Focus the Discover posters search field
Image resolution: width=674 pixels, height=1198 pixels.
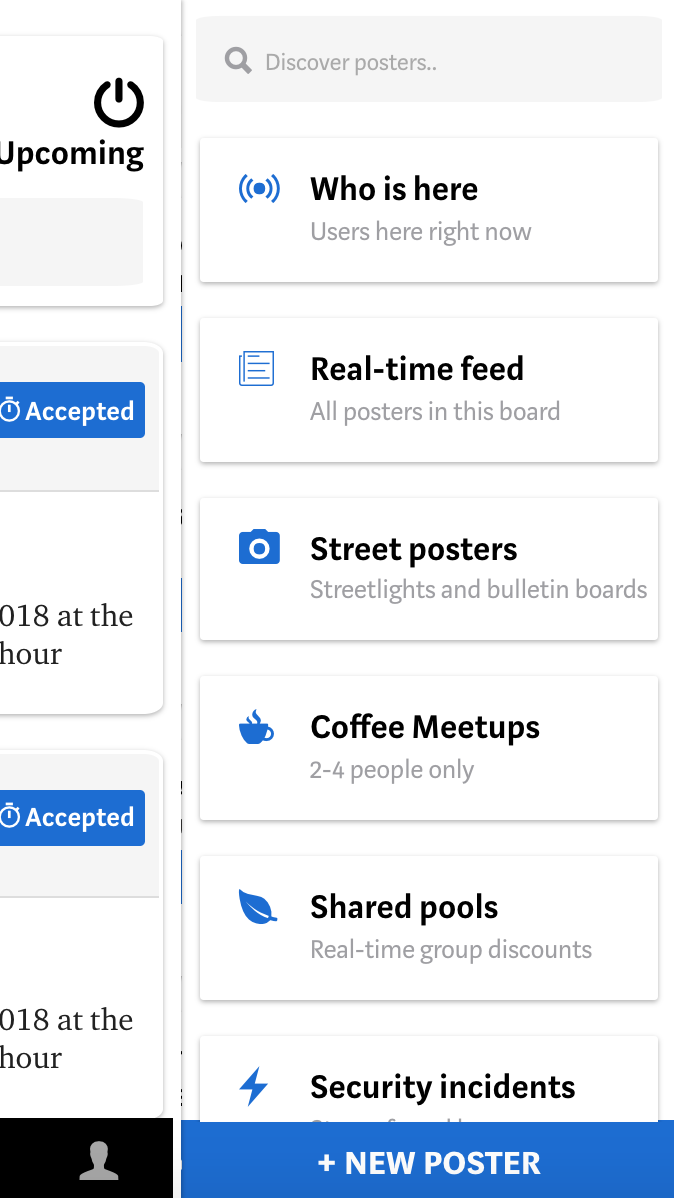pyautogui.click(x=429, y=61)
